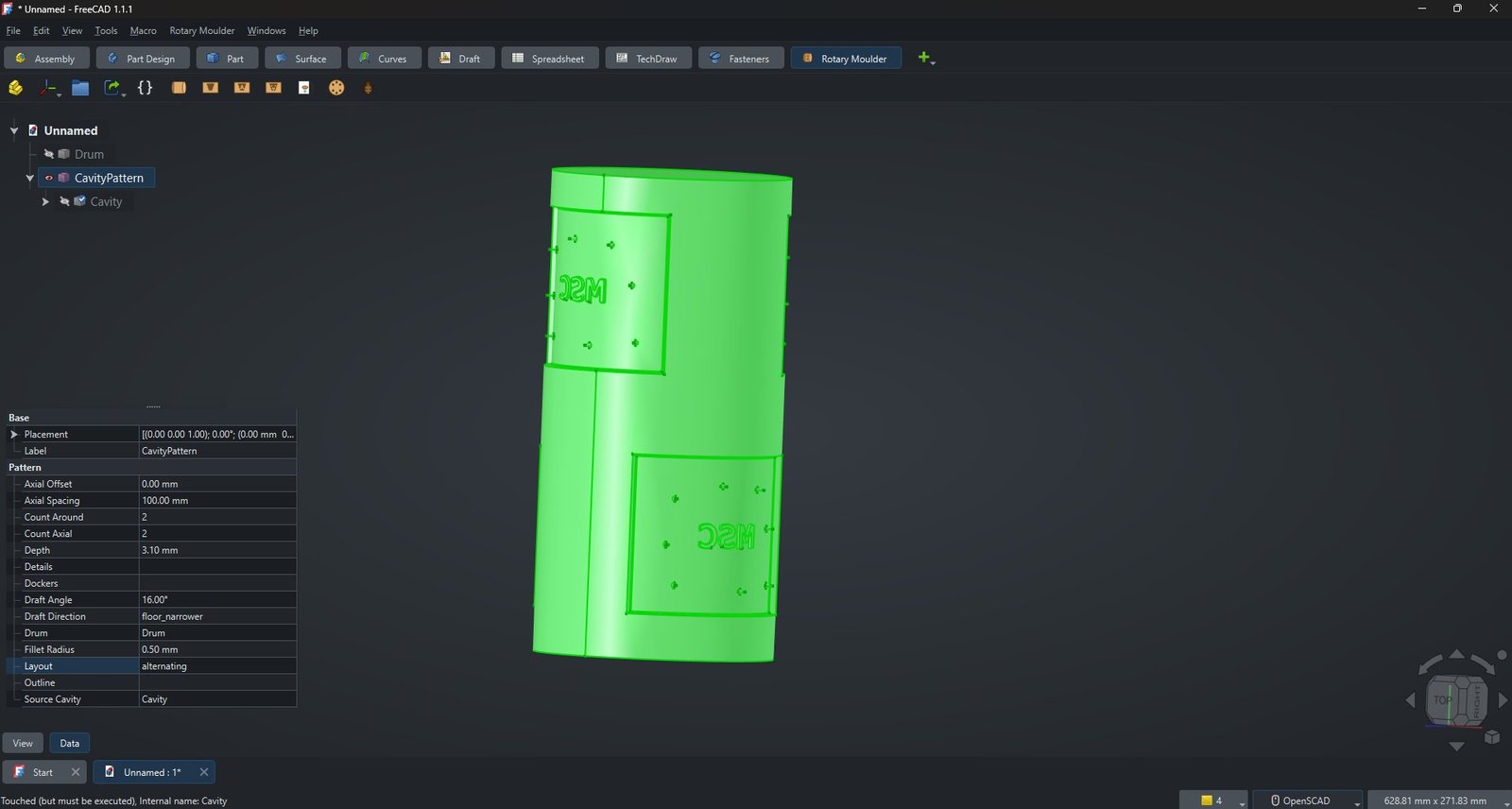This screenshot has height=809, width=1512.
Task: Close the Start document tab
Action: point(76,772)
